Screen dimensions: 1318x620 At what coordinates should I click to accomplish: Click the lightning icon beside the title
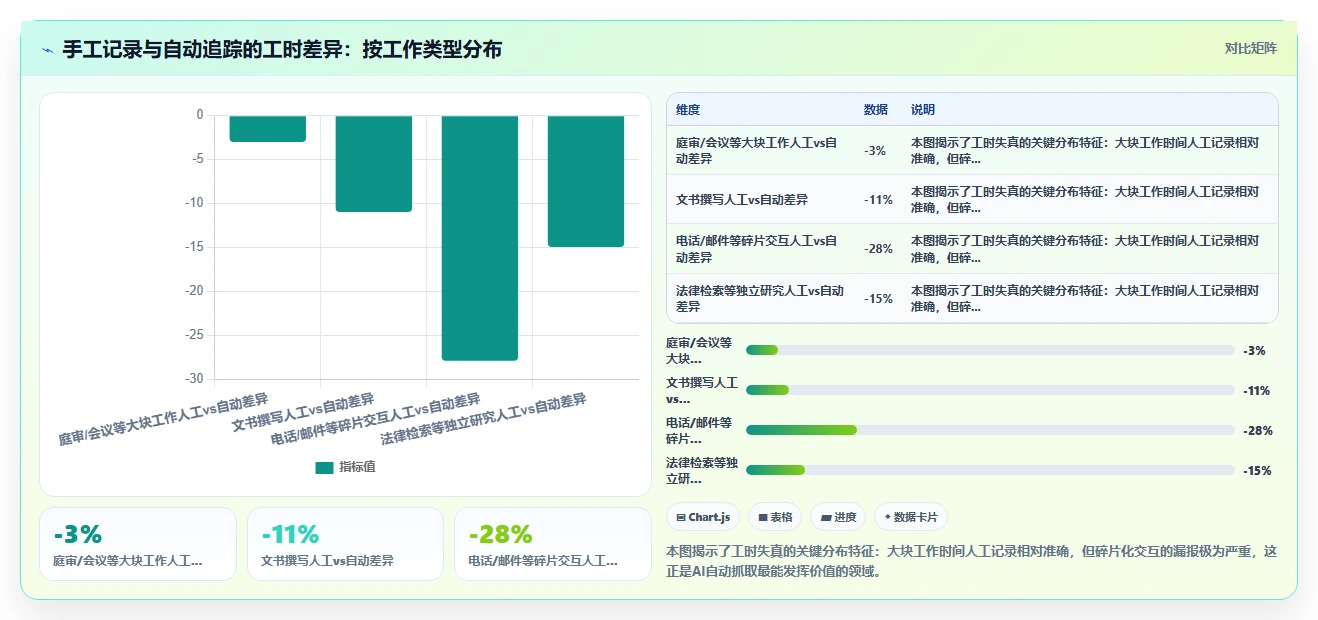(x=47, y=50)
